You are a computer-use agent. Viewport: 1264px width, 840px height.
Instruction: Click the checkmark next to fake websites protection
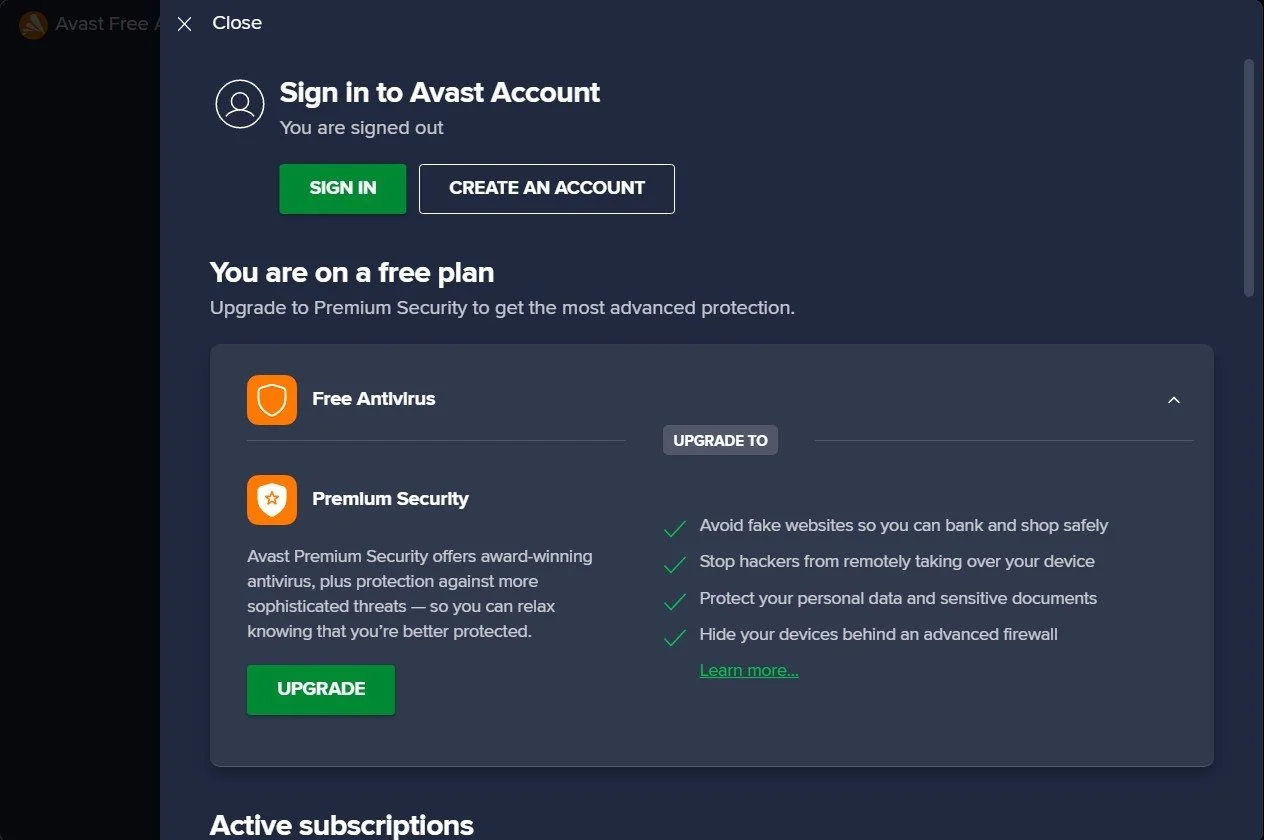pos(674,528)
